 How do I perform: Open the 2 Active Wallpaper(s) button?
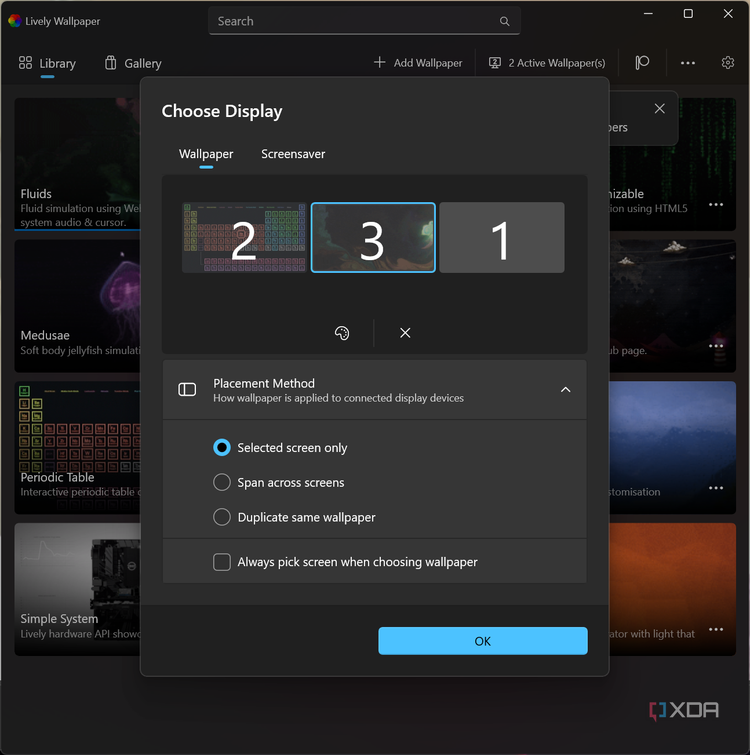(547, 63)
